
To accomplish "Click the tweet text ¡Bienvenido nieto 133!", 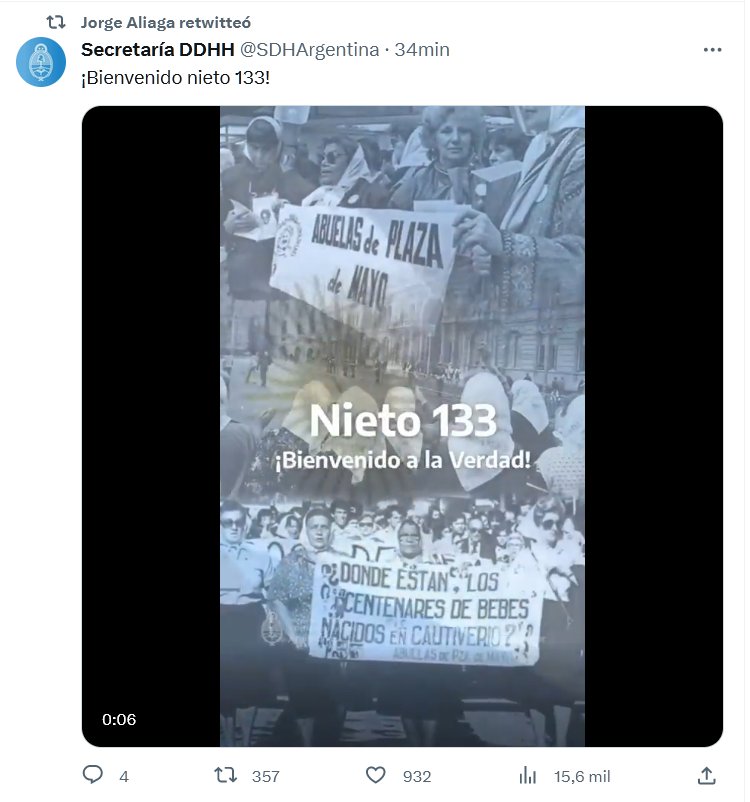I will pyautogui.click(x=175, y=78).
